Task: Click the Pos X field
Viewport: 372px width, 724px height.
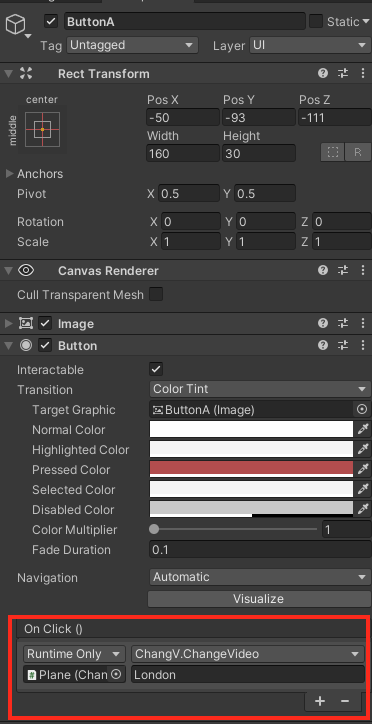Action: (182, 118)
